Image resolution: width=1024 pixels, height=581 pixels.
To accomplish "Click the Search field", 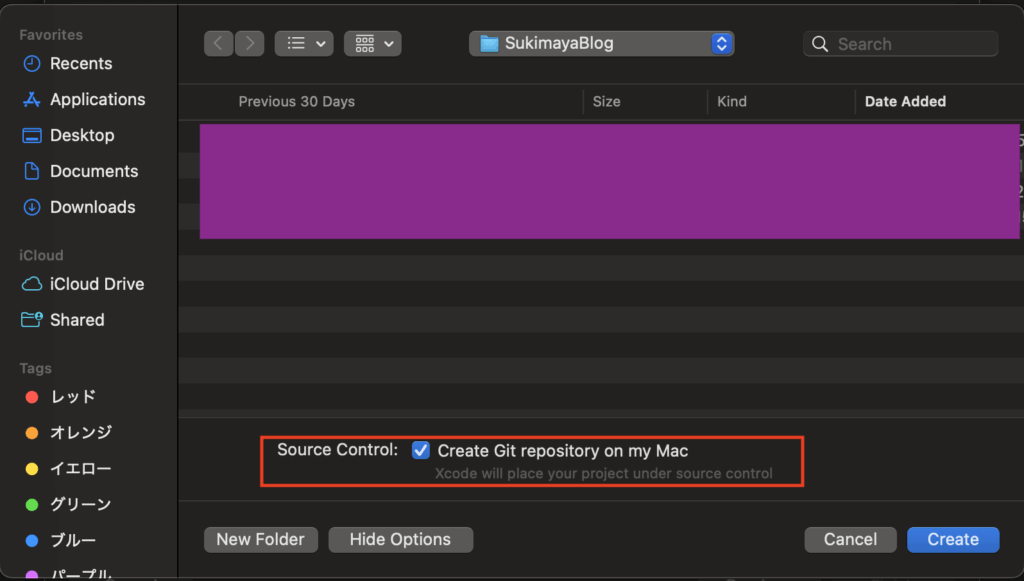I will click(x=901, y=44).
